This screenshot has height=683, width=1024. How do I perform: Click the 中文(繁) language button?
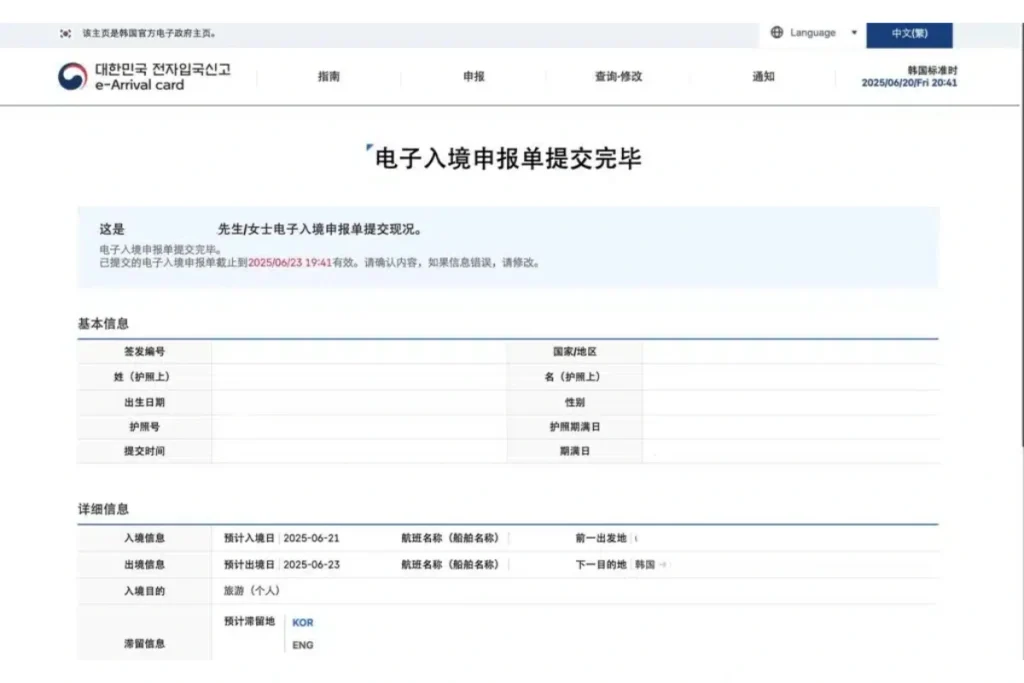911,34
